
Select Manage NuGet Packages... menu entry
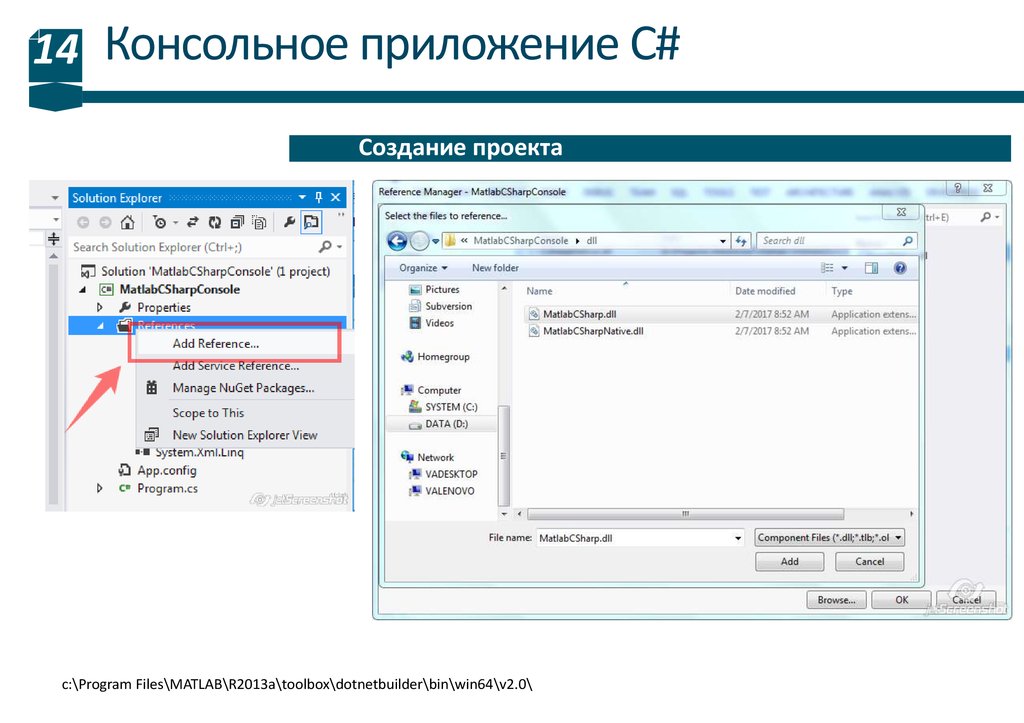pos(243,388)
